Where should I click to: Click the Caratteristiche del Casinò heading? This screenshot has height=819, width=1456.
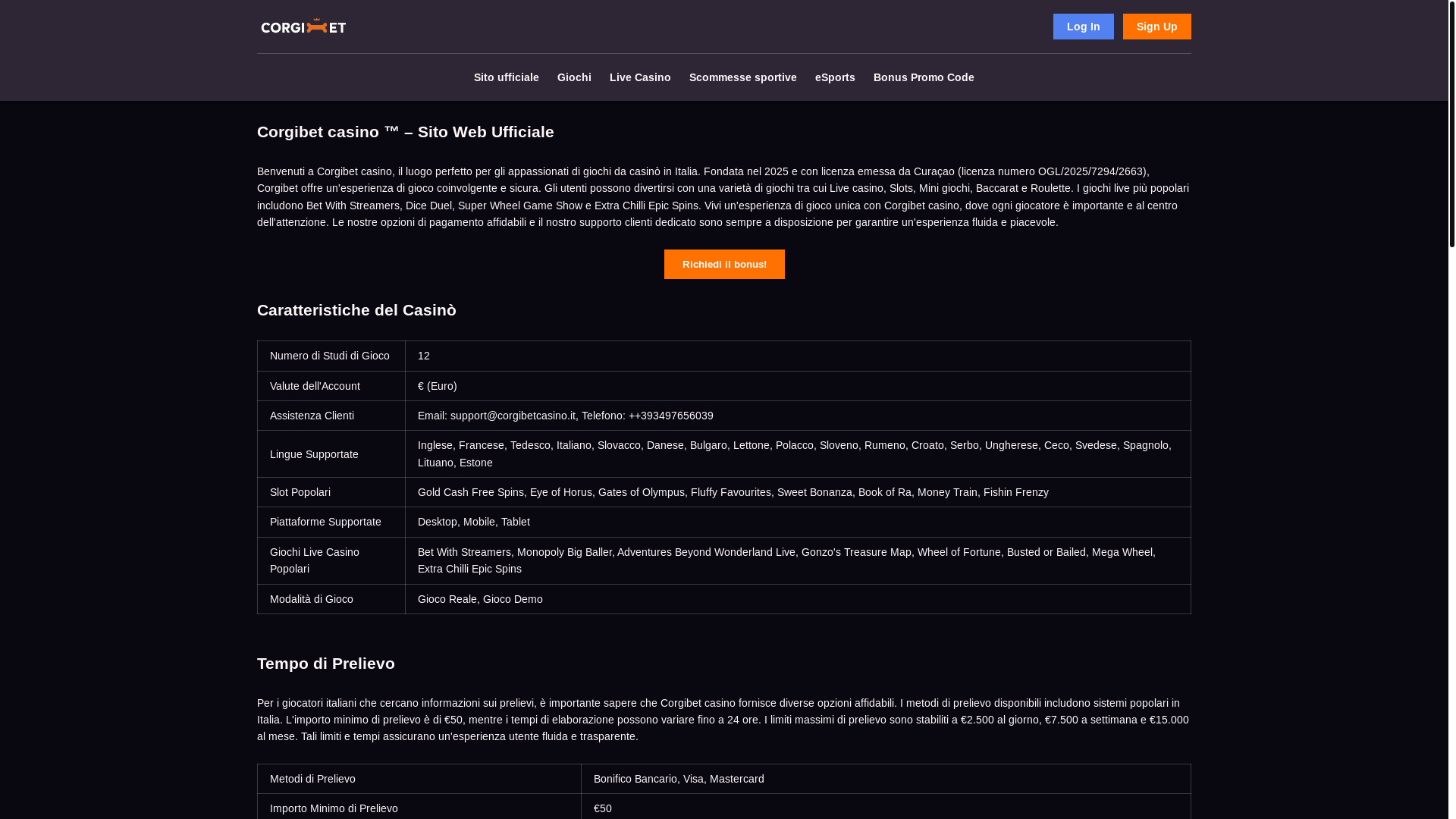356,310
